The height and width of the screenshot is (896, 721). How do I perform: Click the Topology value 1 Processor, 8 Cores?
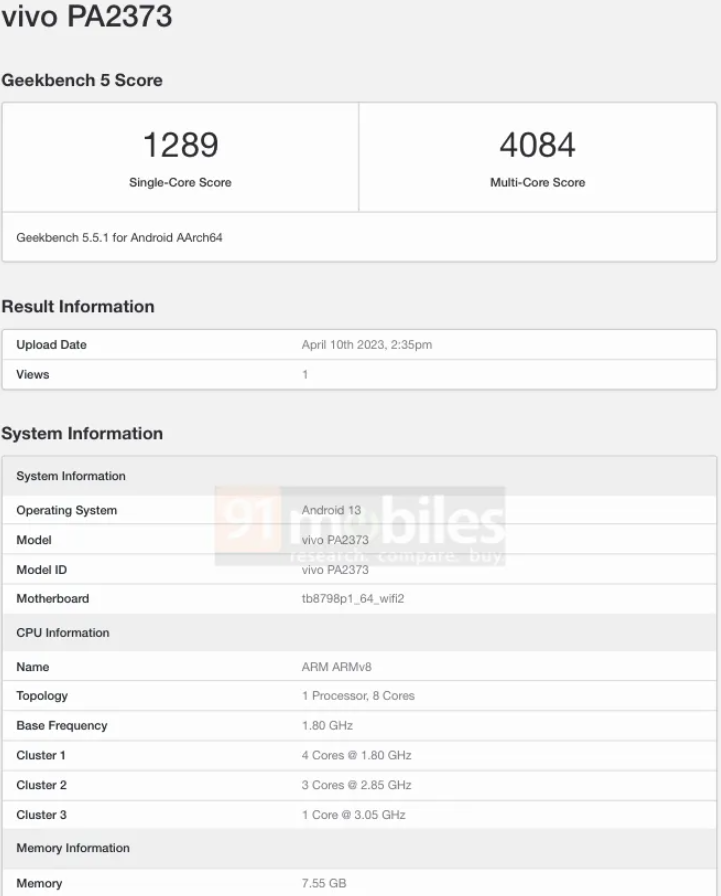[358, 696]
